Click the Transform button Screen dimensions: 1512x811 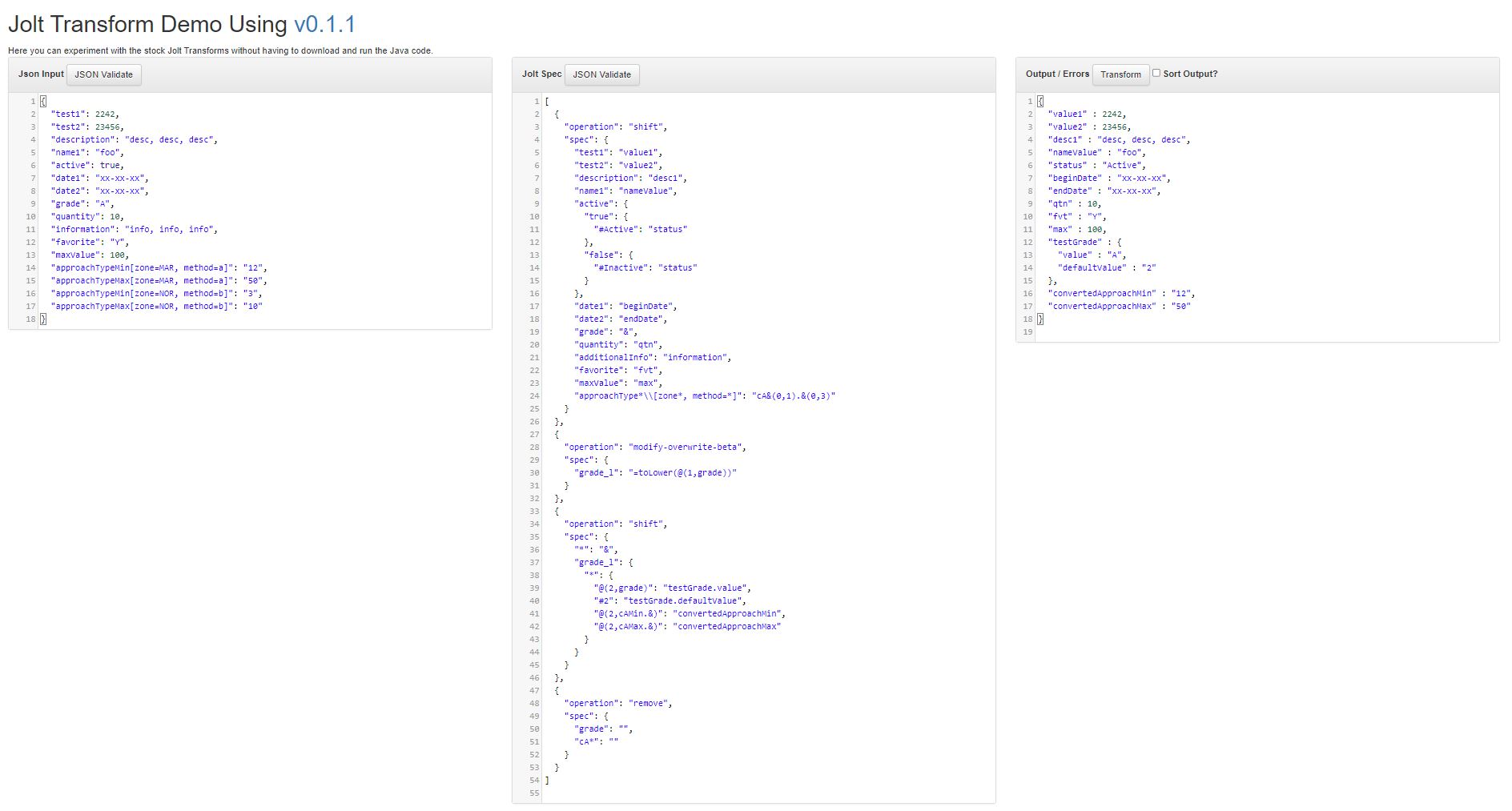tap(1120, 74)
